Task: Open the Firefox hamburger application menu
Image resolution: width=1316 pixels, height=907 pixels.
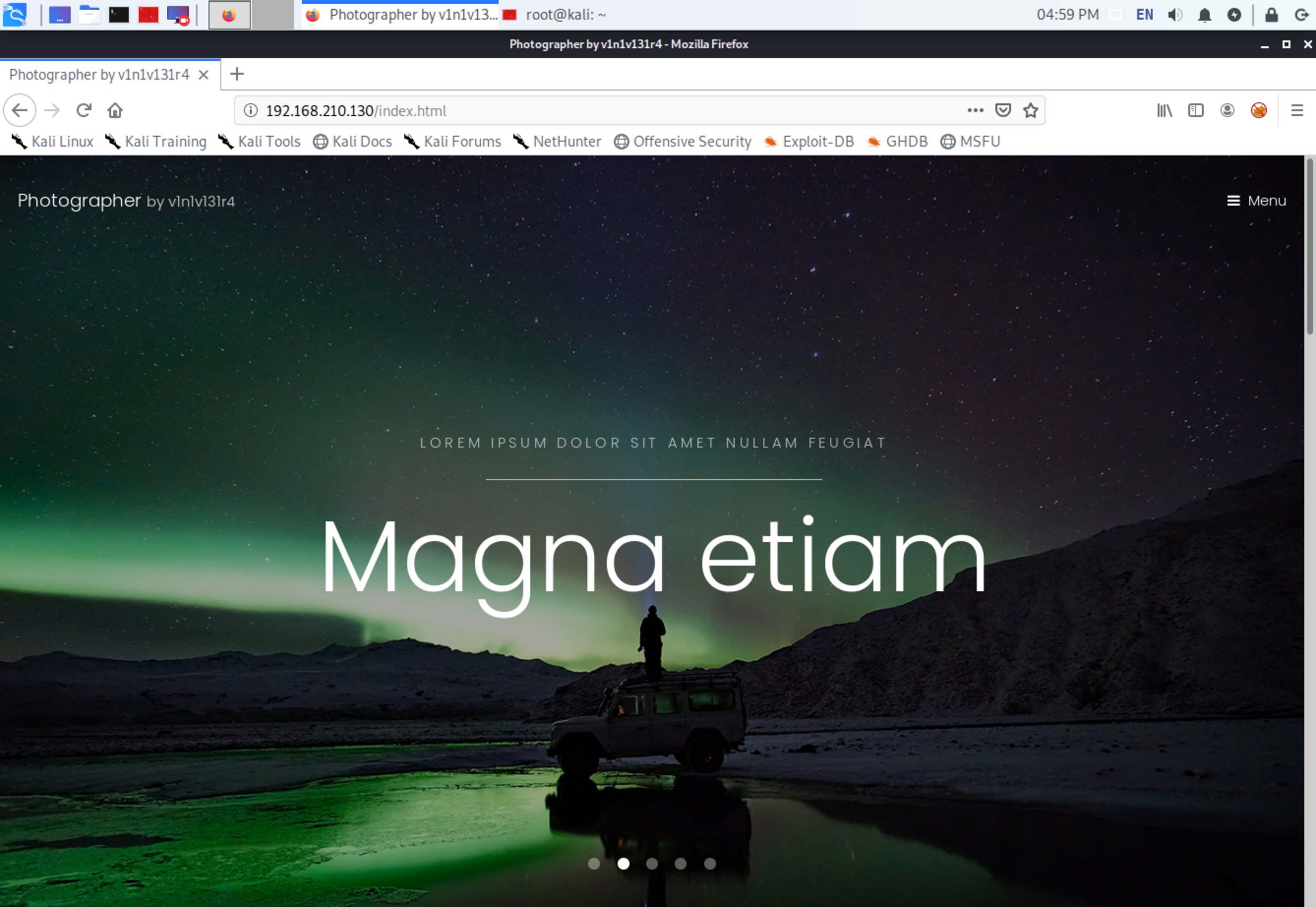Action: 1297,110
